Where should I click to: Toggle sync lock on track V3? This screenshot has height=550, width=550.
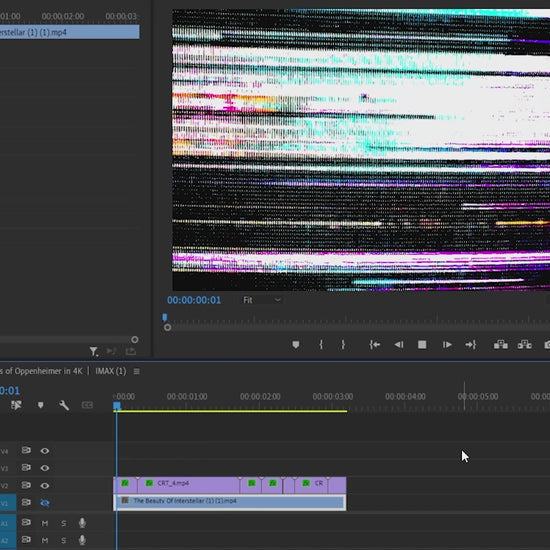pyautogui.click(x=26, y=468)
